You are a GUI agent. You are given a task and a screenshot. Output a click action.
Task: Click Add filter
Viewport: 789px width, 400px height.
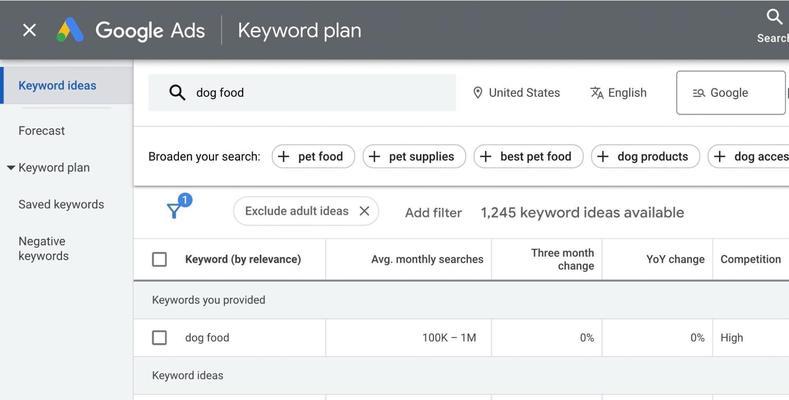pyautogui.click(x=433, y=213)
